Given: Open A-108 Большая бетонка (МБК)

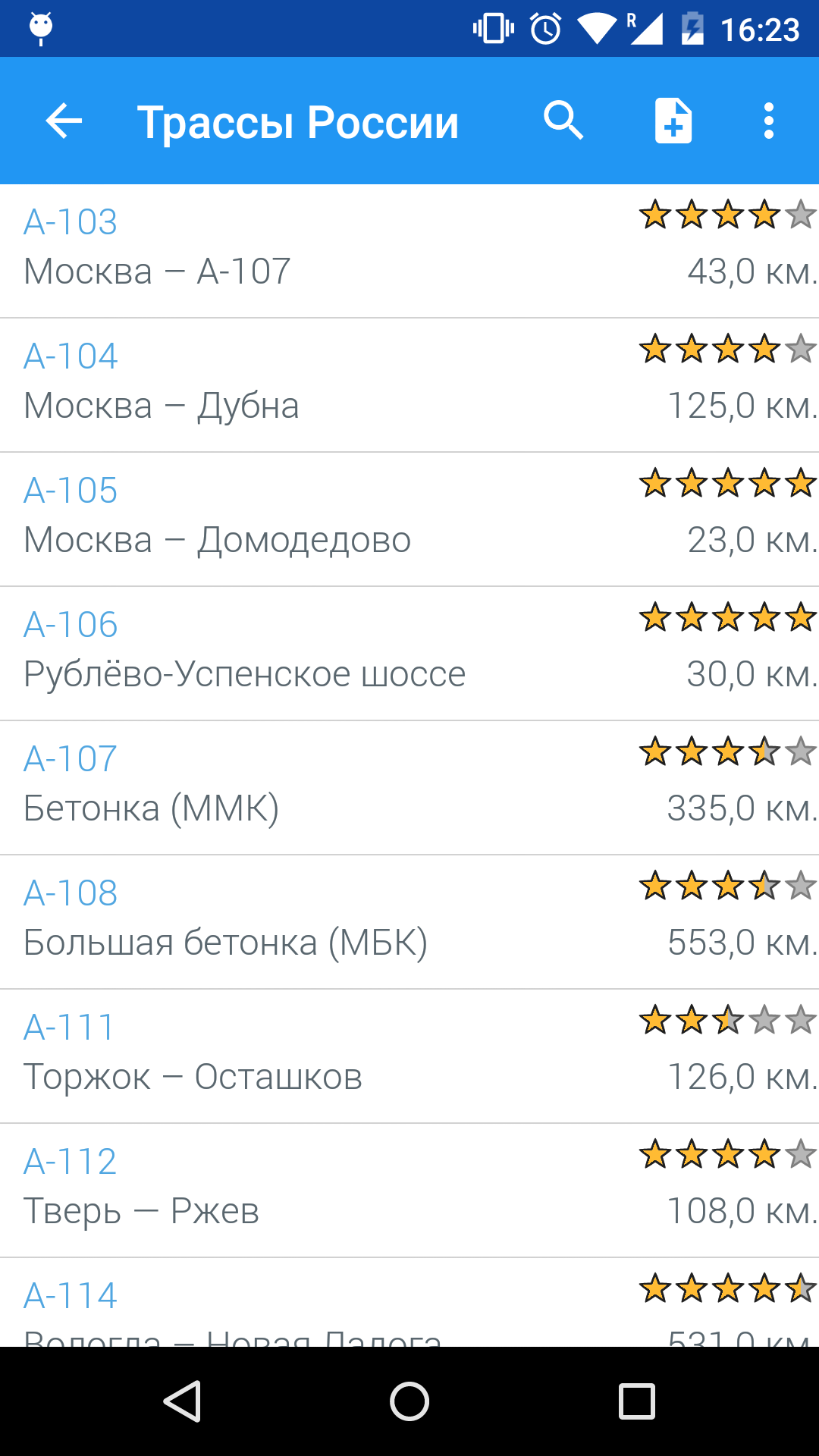Looking at the screenshot, I should (409, 922).
